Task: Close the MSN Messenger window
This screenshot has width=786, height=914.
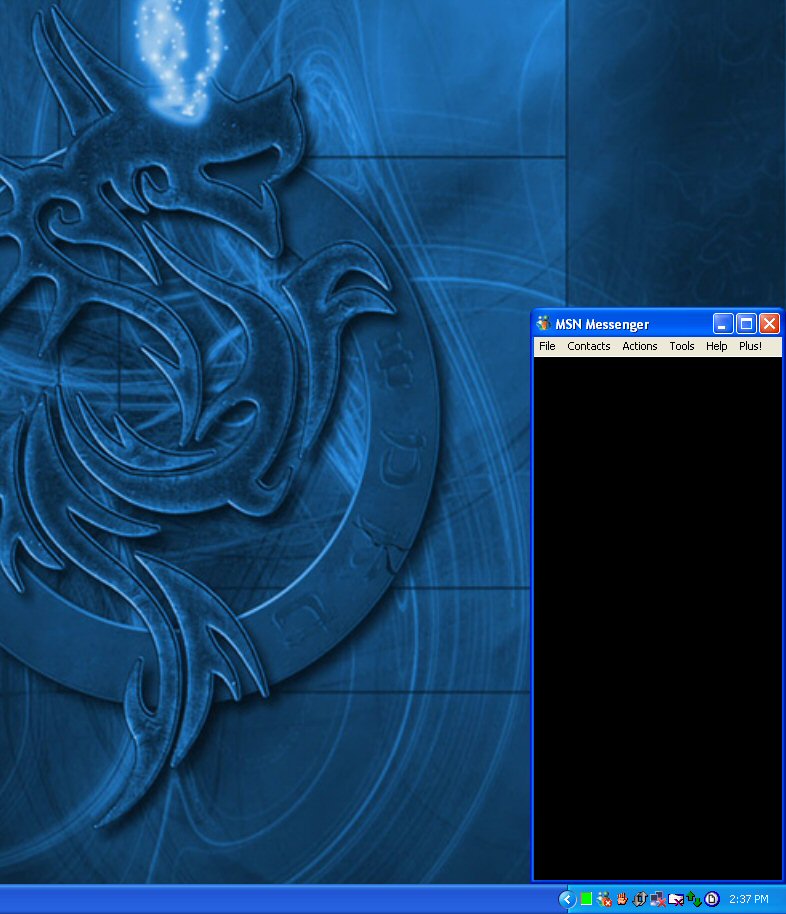Action: pos(769,324)
